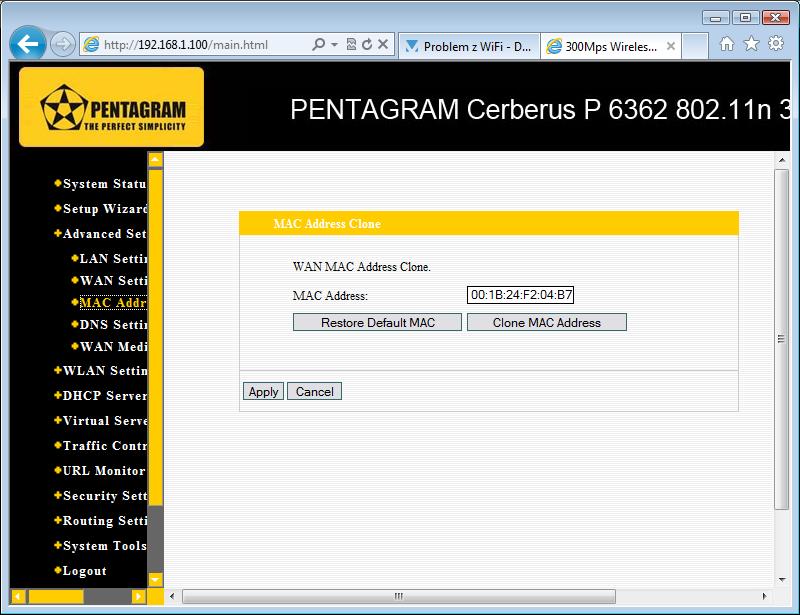The width and height of the screenshot is (800, 615).
Task: Switch to the 'Problem z WiFi' tab
Action: [x=469, y=46]
